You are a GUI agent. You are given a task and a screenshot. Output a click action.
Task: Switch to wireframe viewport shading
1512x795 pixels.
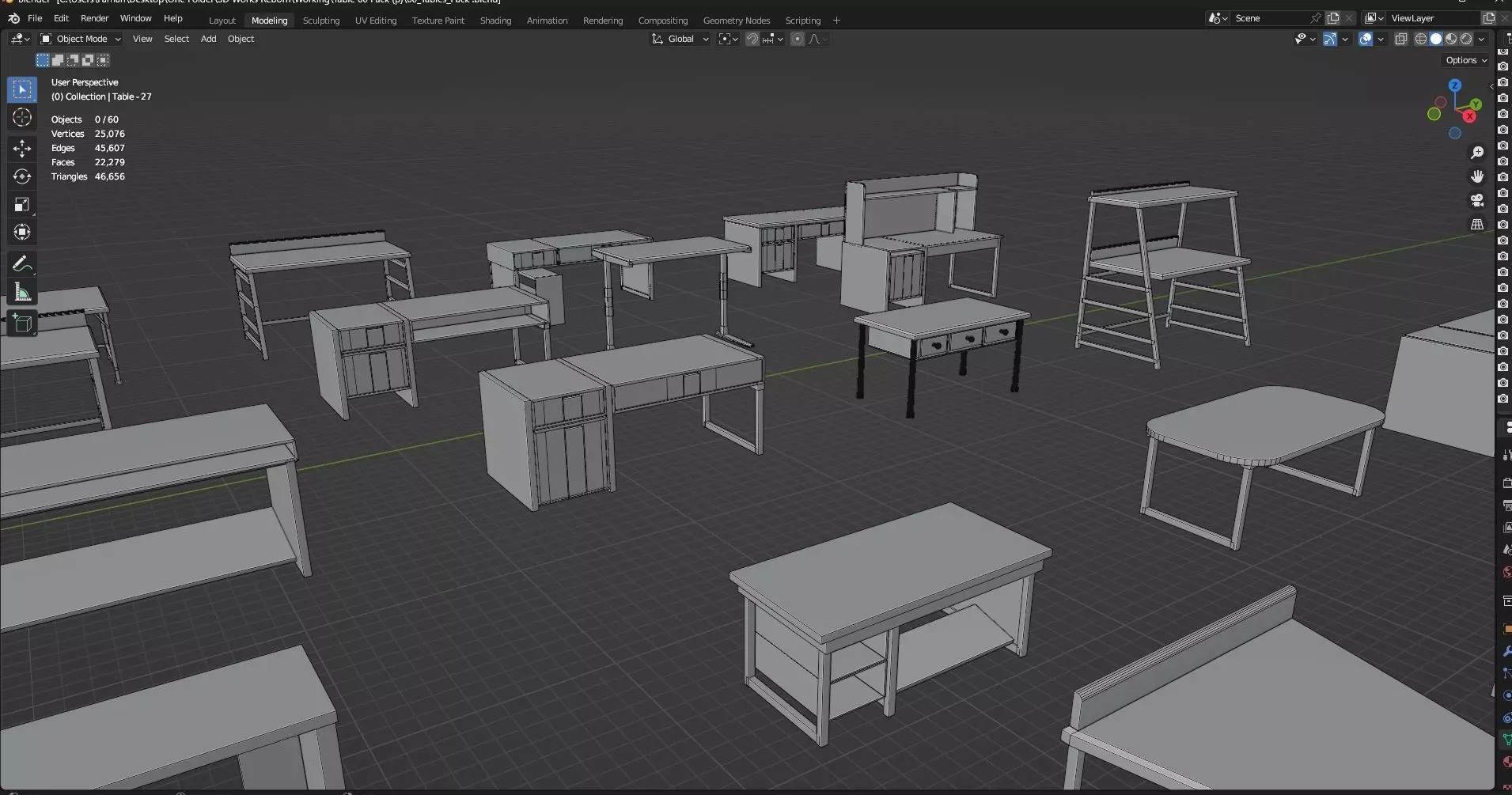click(x=1421, y=39)
